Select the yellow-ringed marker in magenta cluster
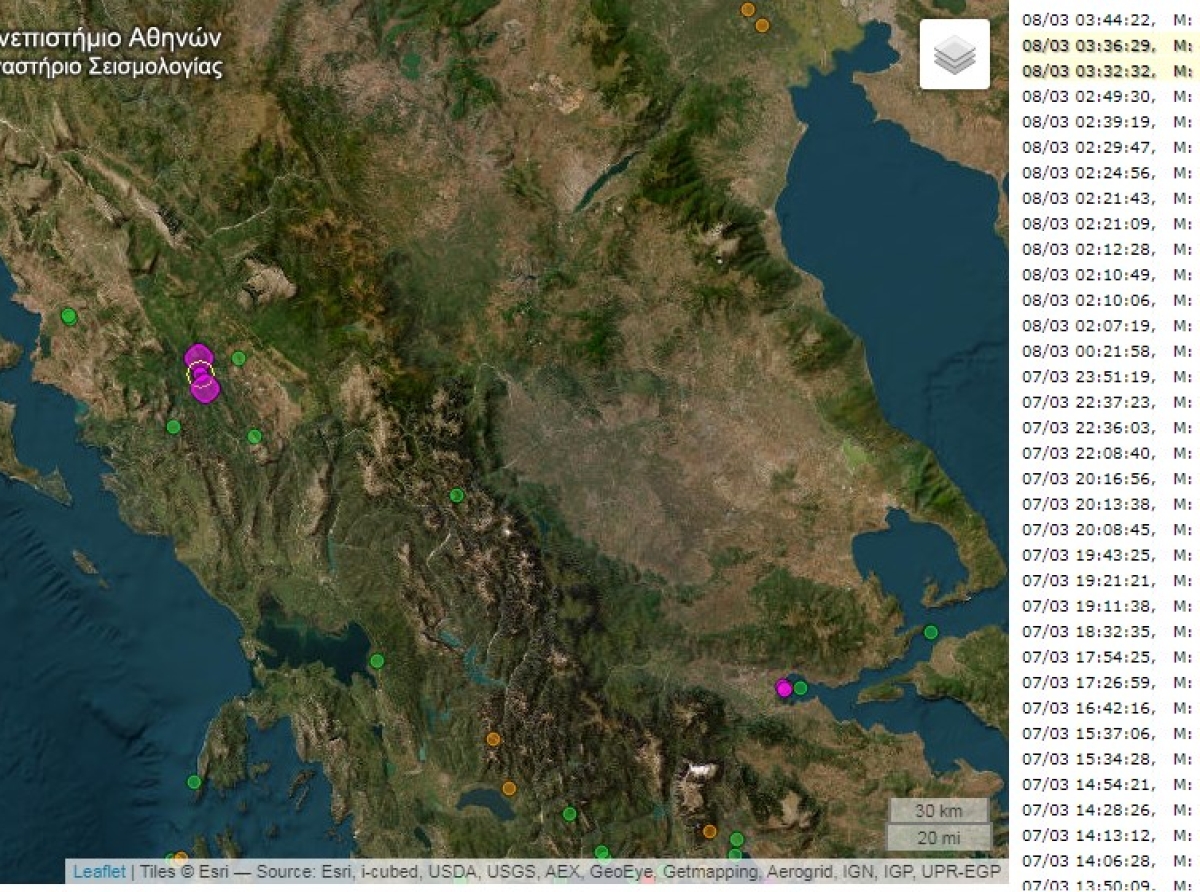 [x=200, y=373]
